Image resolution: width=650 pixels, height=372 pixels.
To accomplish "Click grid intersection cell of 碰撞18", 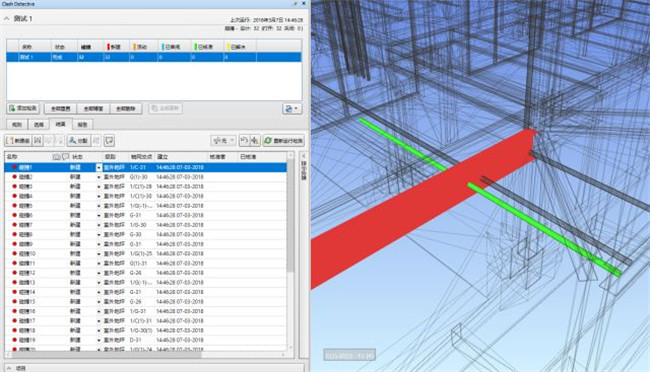I will 141,330.
